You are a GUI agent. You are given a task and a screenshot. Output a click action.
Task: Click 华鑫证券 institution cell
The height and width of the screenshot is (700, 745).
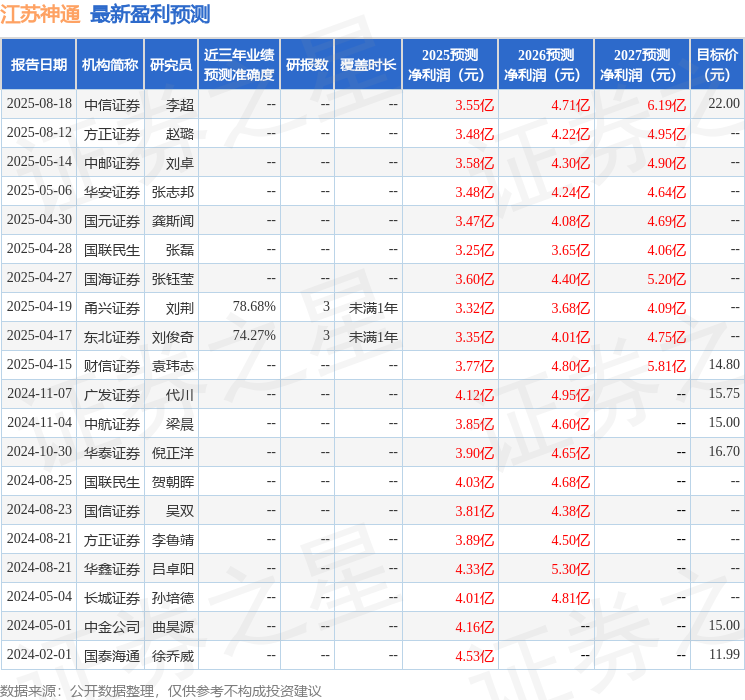[x=112, y=568]
